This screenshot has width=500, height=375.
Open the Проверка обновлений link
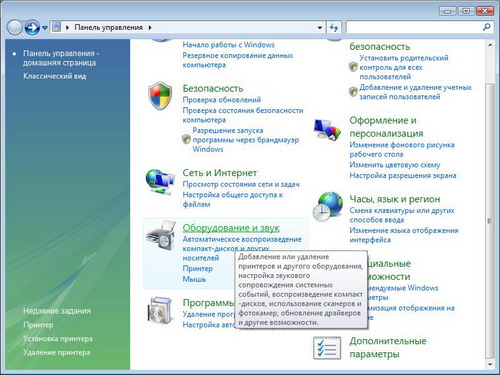222,100
